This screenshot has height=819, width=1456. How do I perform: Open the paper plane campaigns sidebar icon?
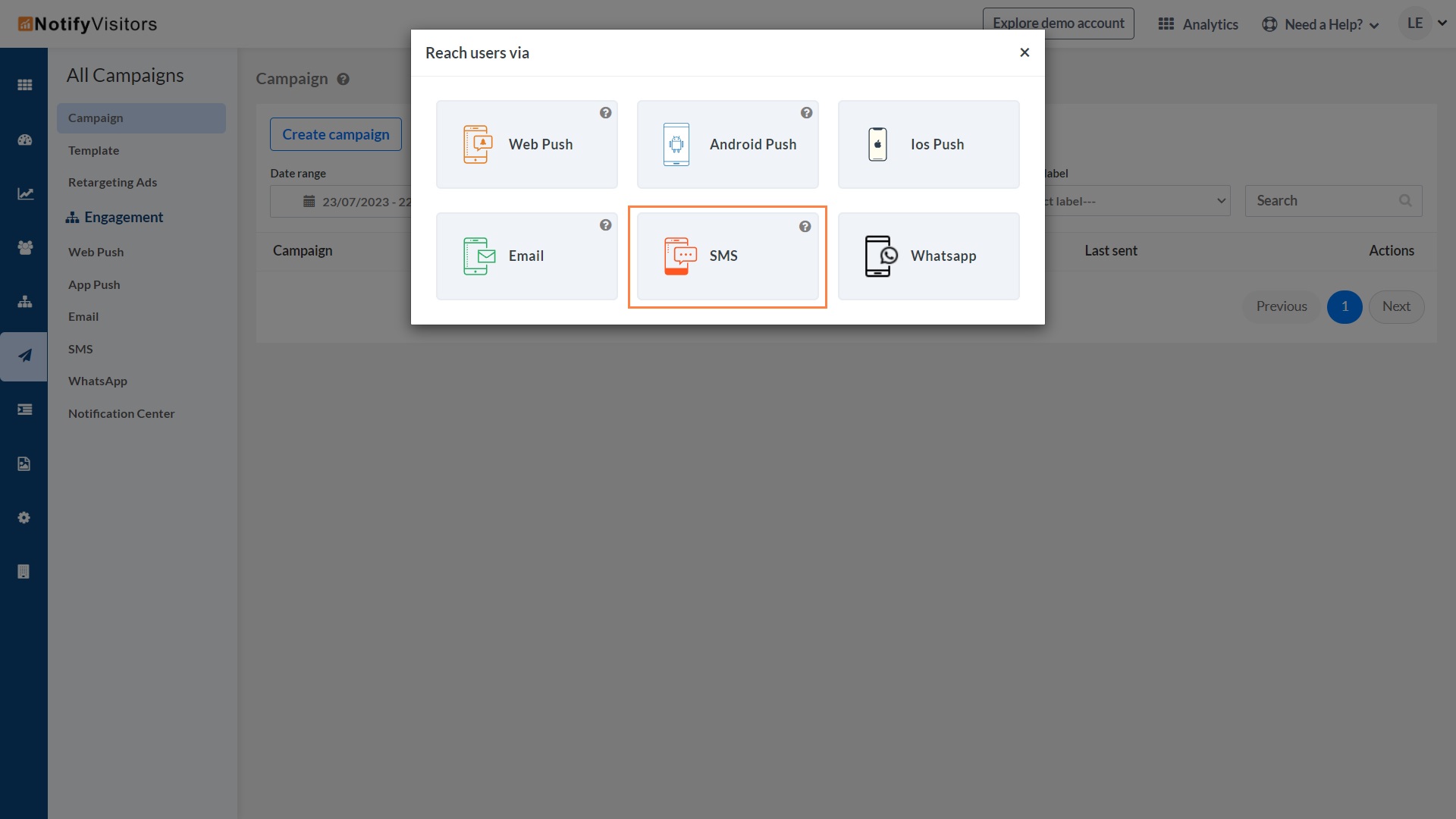pos(24,356)
